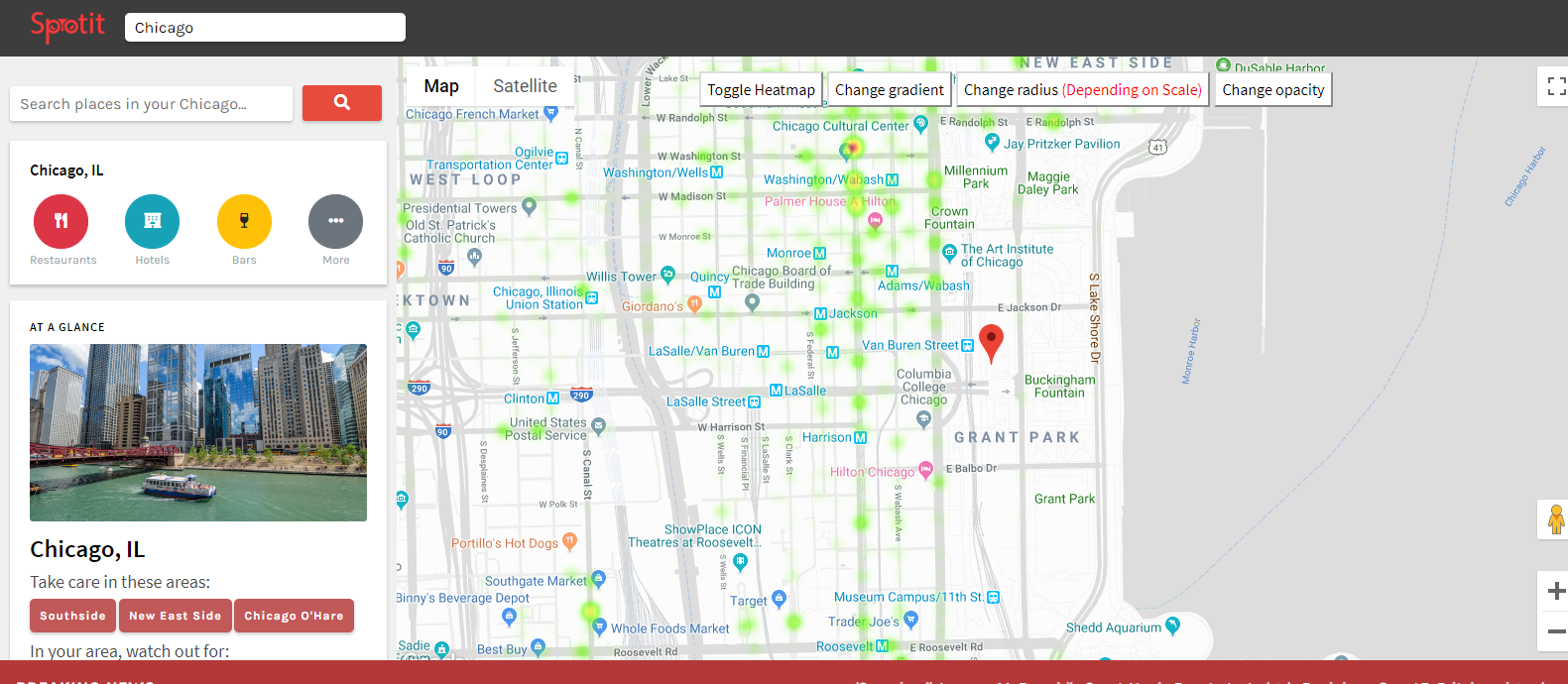Viewport: 1568px width, 684px height.
Task: Click the New East Side tag
Action: click(176, 616)
